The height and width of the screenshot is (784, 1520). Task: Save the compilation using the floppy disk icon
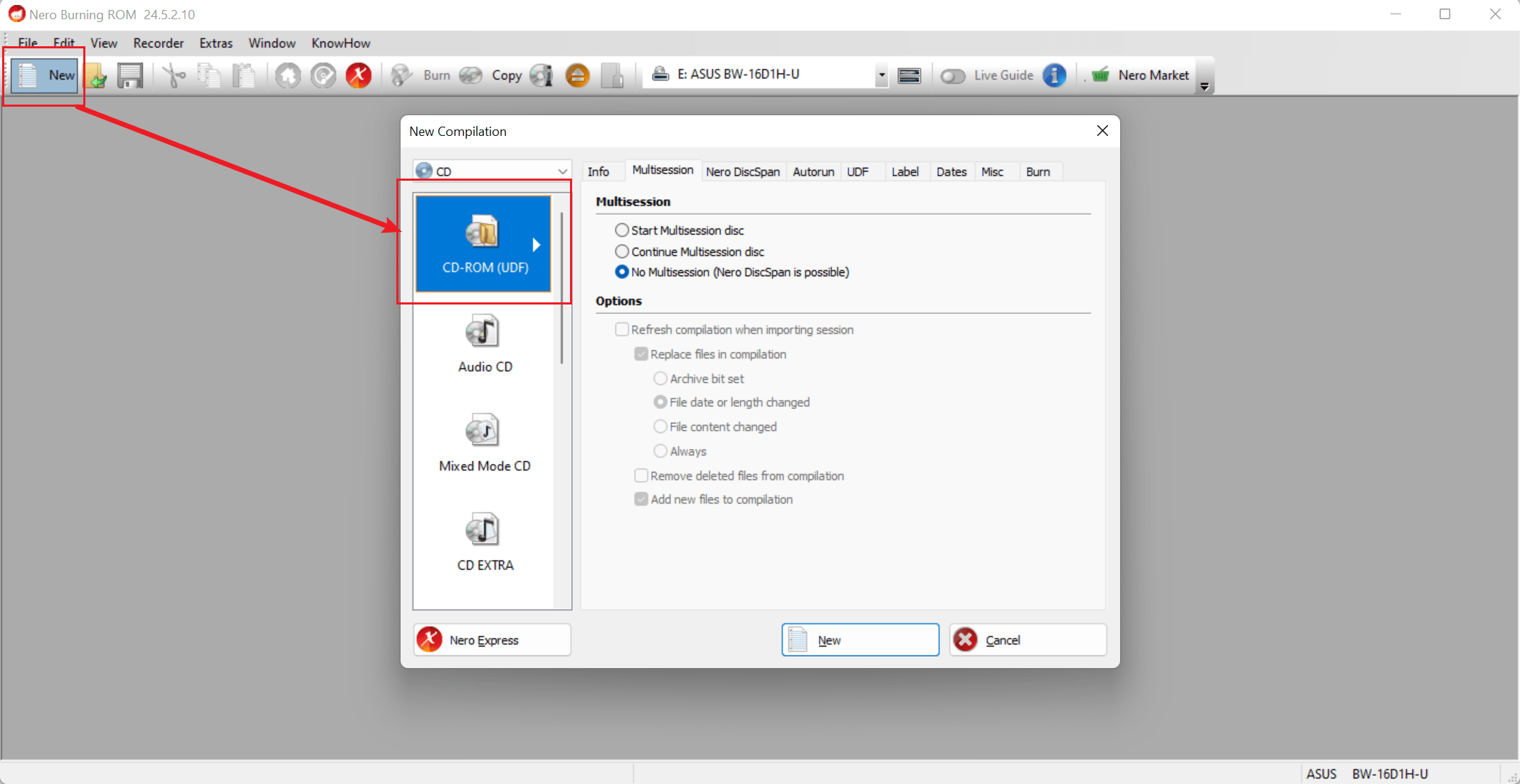[130, 75]
